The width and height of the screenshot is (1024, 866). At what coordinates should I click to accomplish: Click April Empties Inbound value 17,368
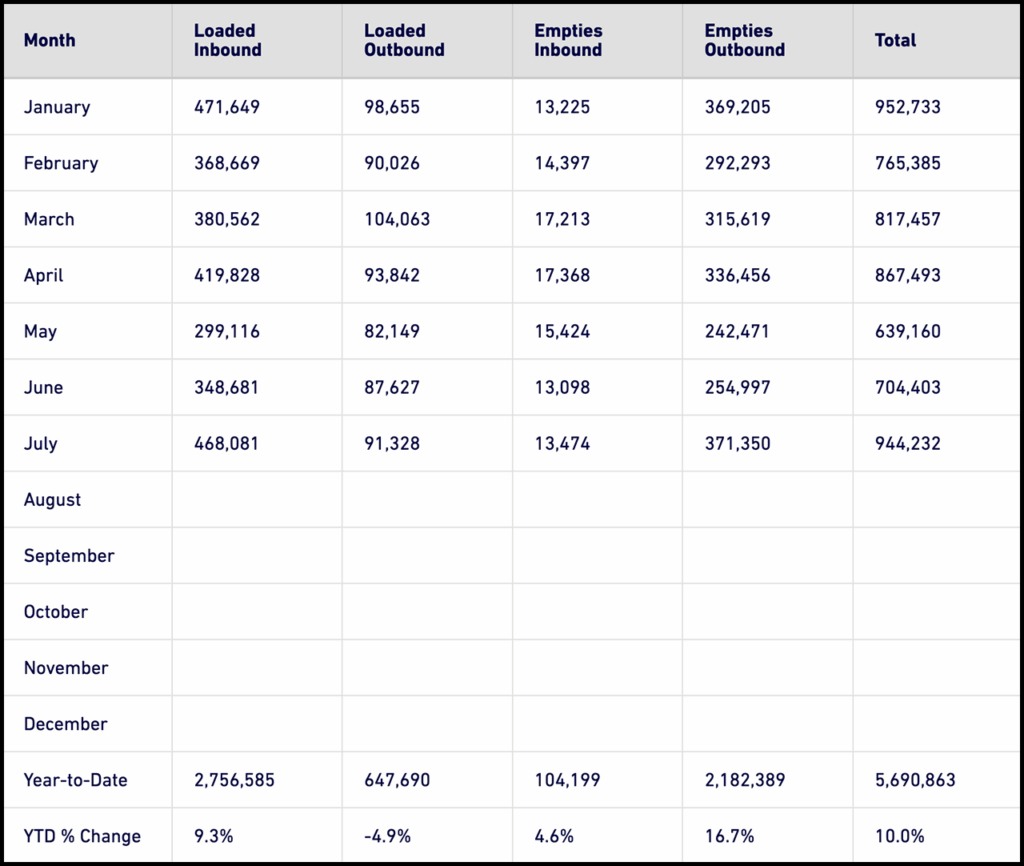562,275
